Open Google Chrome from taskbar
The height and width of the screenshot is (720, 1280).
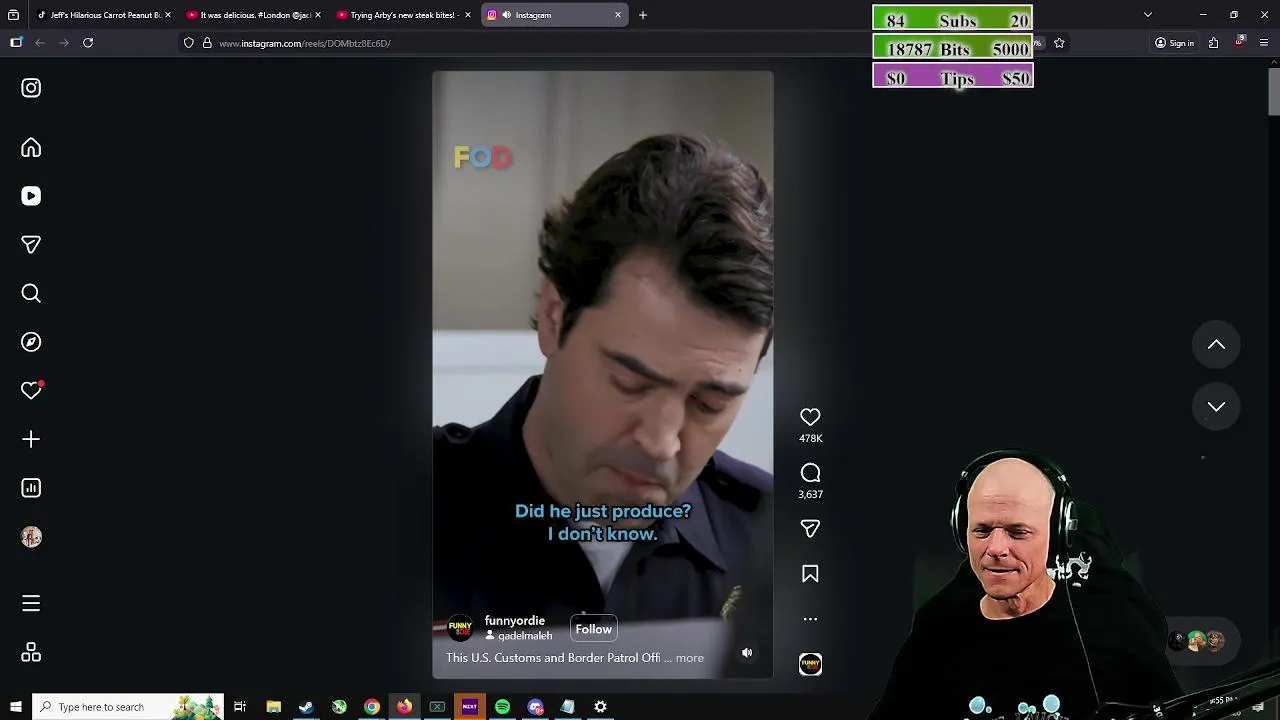tap(371, 707)
